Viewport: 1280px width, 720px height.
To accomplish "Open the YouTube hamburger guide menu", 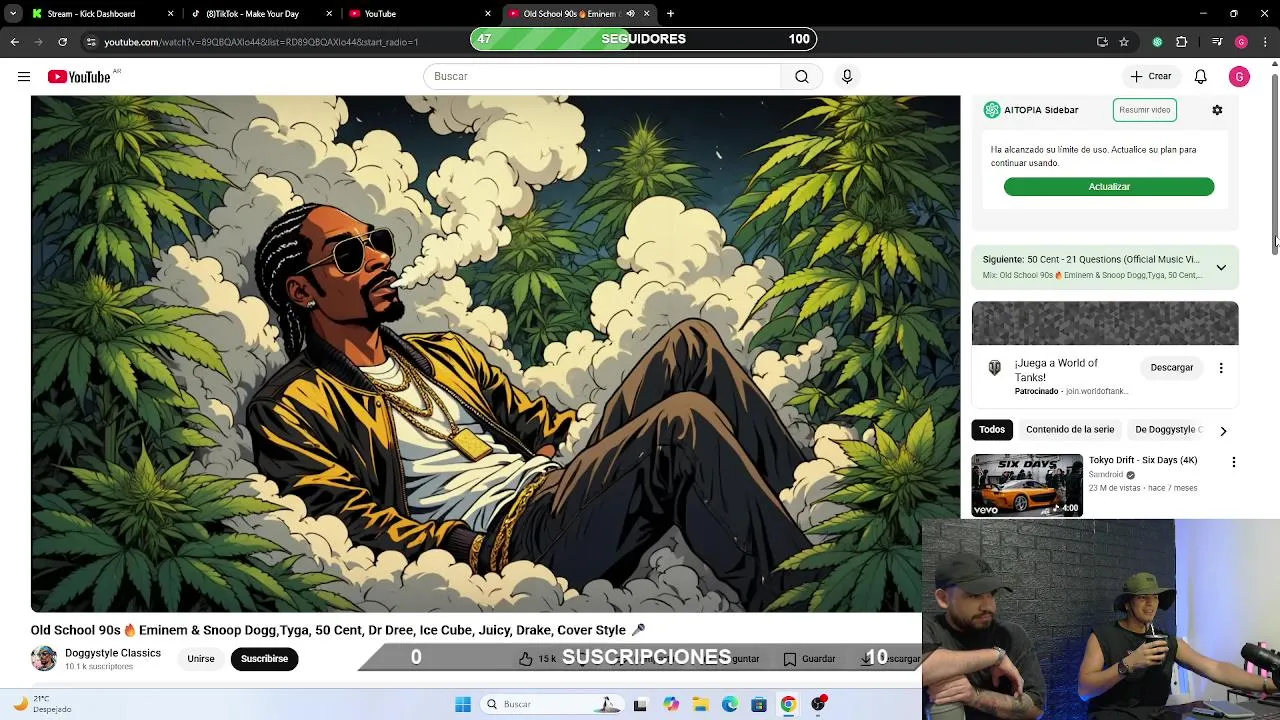I will (x=24, y=77).
